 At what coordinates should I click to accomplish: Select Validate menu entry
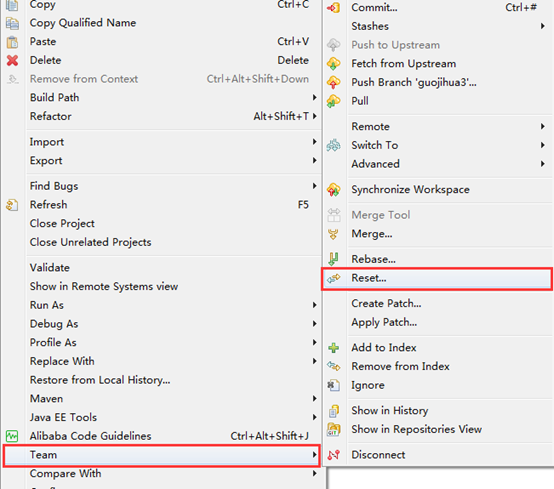click(49, 268)
